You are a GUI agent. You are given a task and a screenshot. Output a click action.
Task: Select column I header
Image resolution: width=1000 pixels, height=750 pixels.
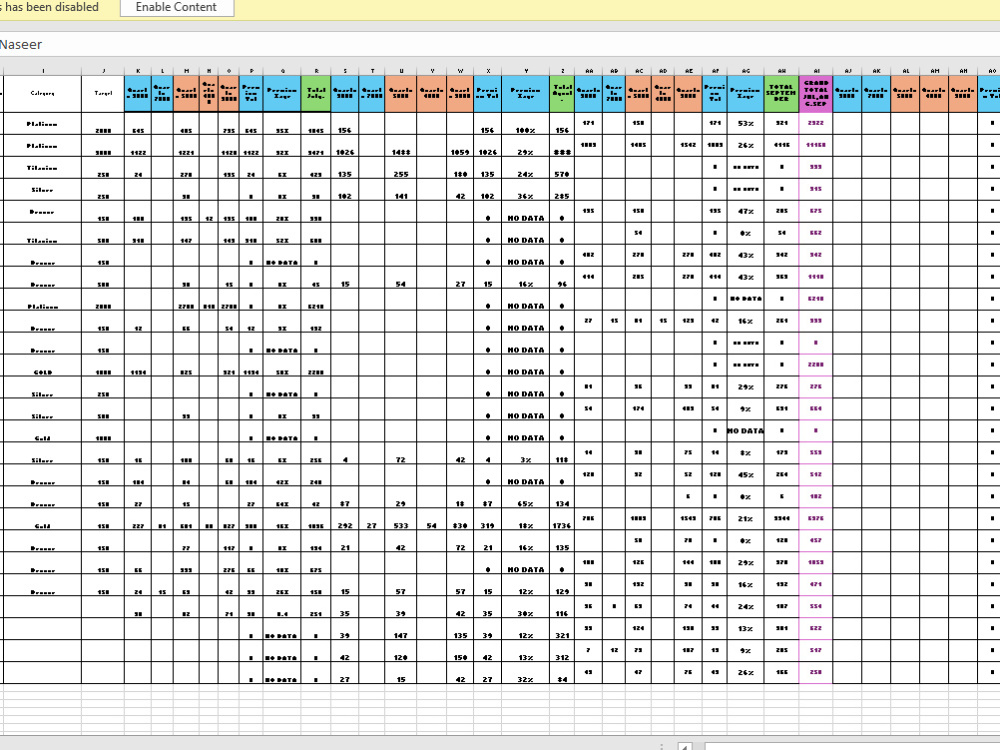[43, 70]
